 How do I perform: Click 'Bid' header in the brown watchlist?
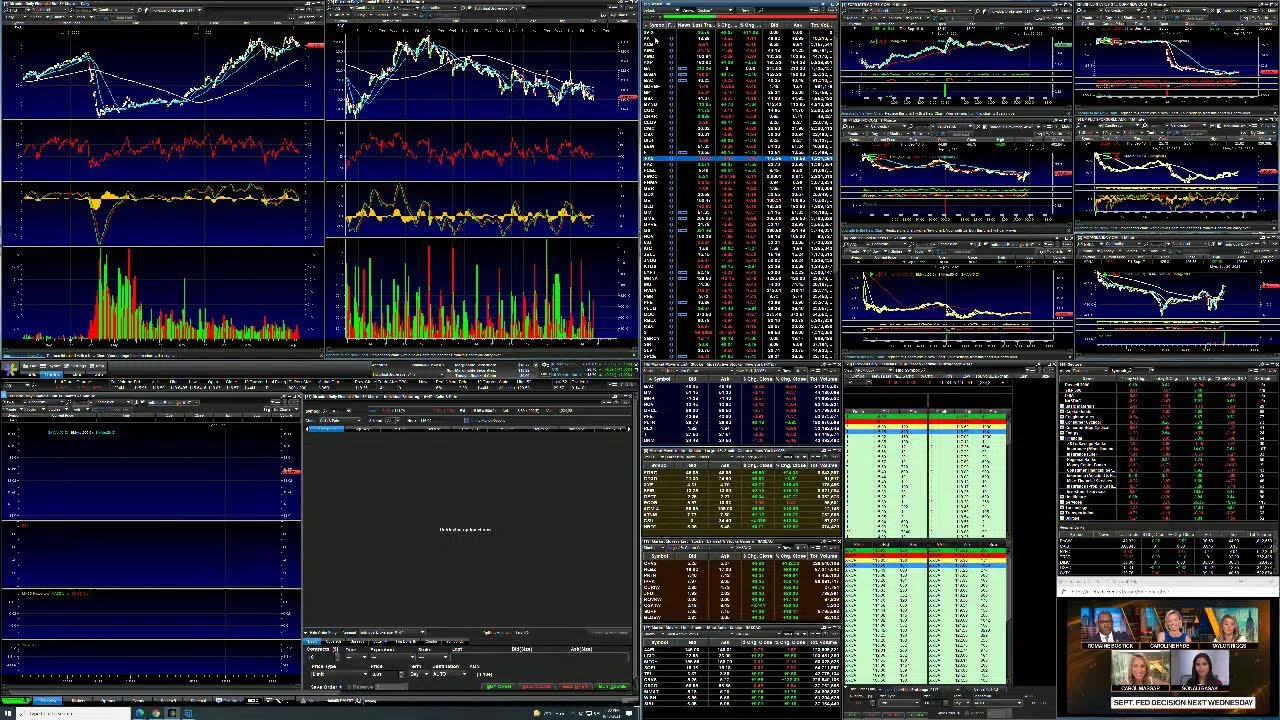click(692, 556)
